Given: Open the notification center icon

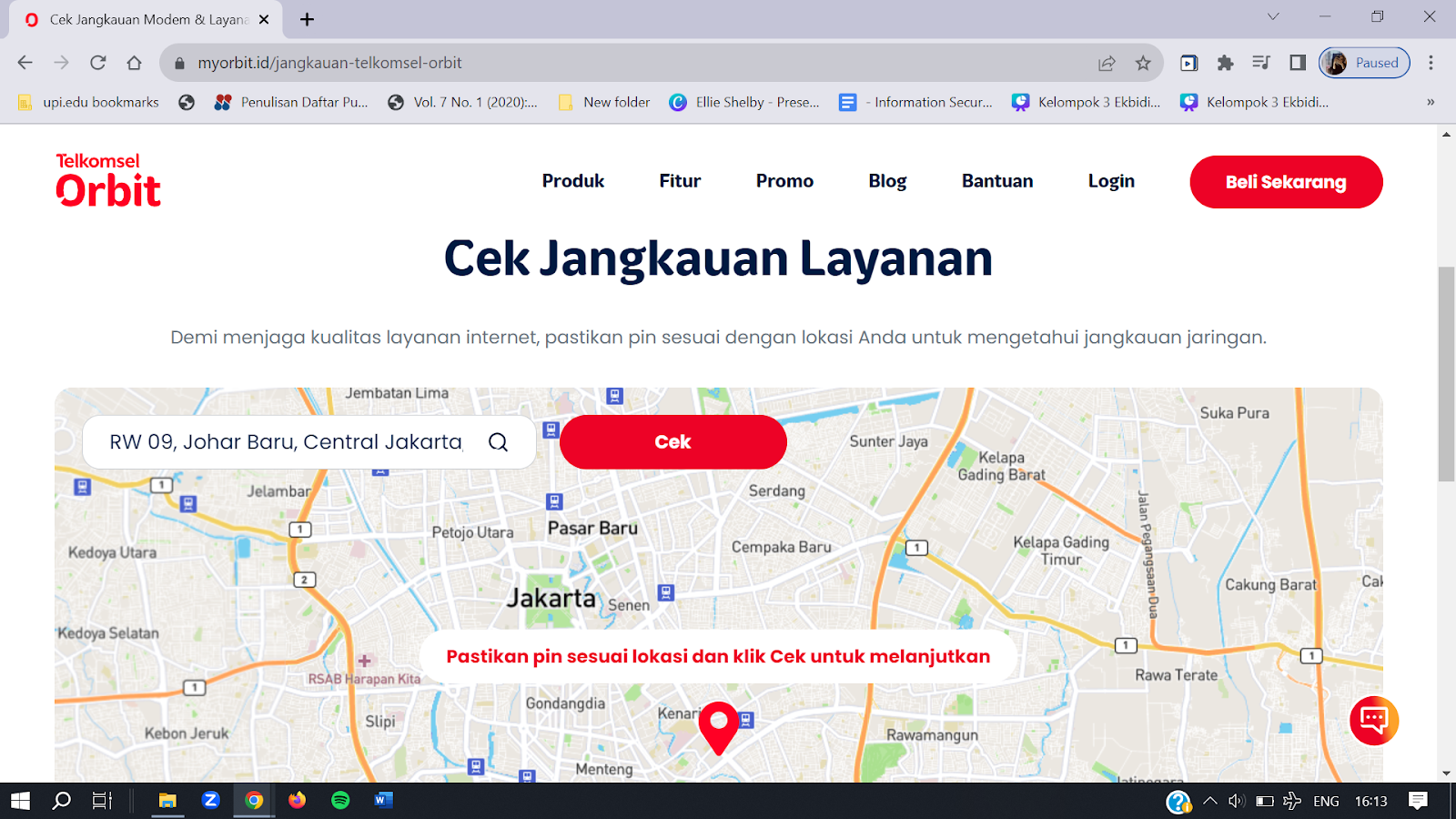Looking at the screenshot, I should click(x=1418, y=801).
